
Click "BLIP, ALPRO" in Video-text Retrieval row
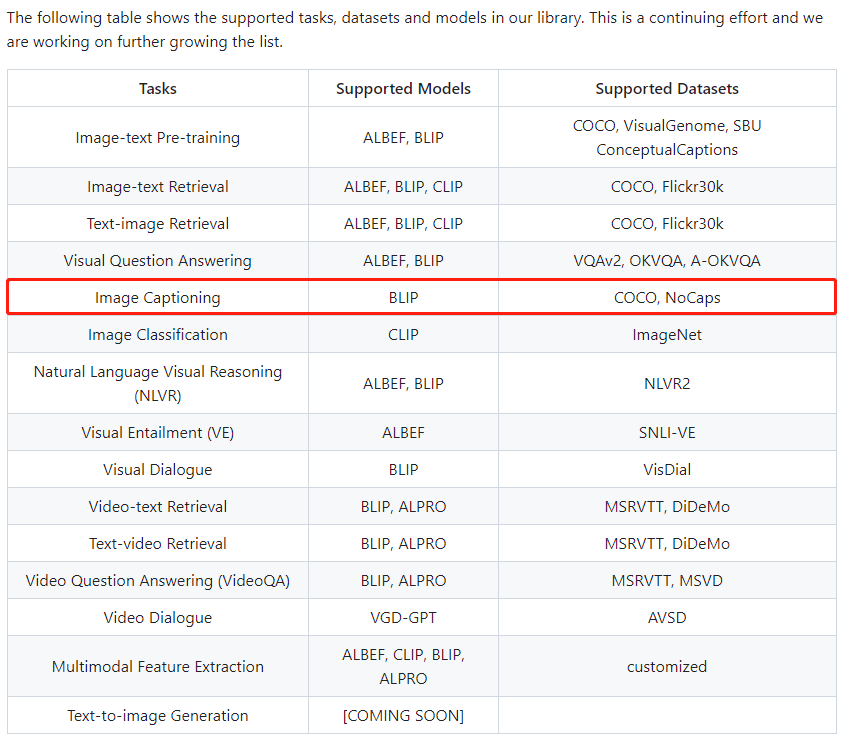403,507
